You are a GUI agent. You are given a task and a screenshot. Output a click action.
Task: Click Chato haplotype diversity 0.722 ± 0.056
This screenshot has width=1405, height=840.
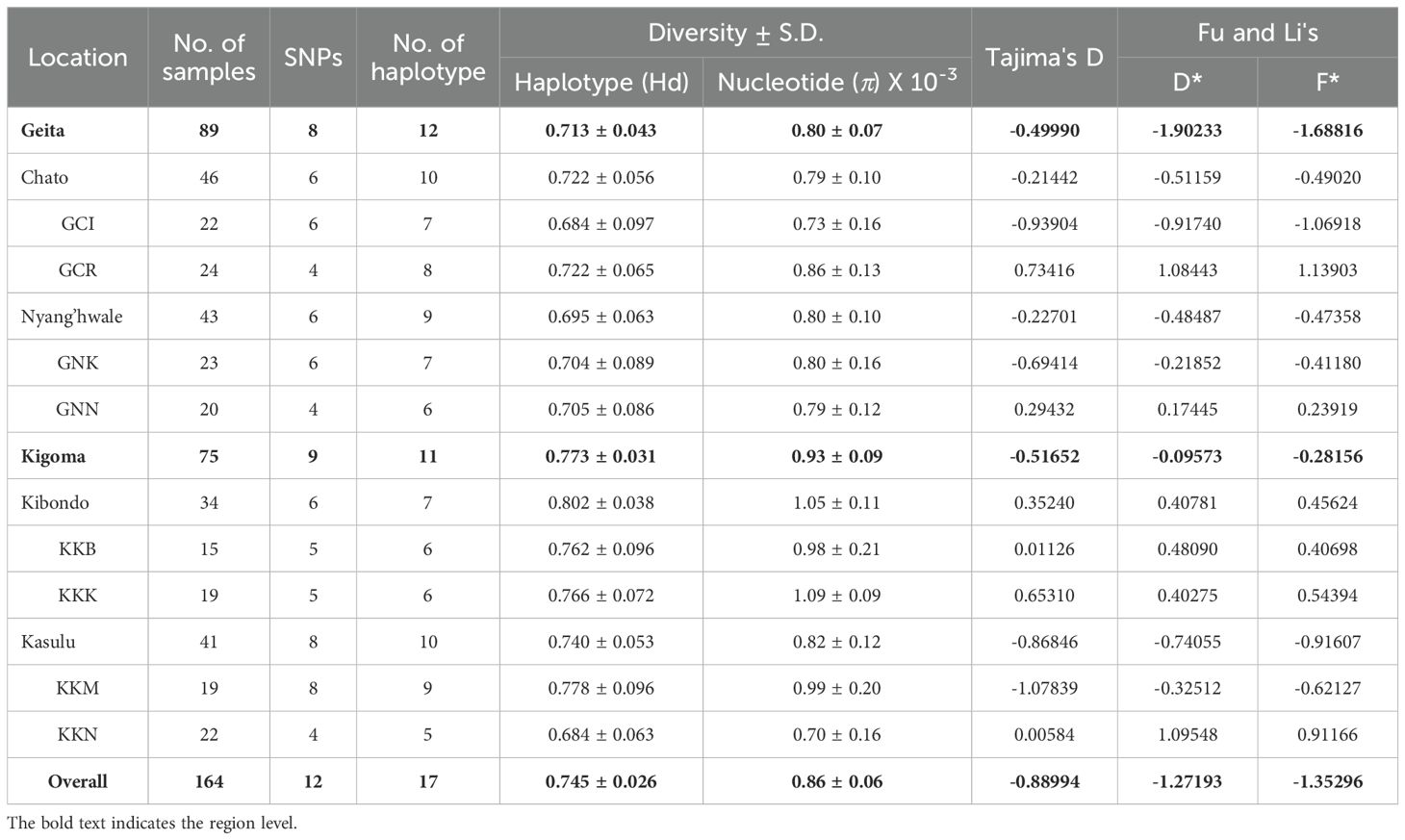click(601, 177)
